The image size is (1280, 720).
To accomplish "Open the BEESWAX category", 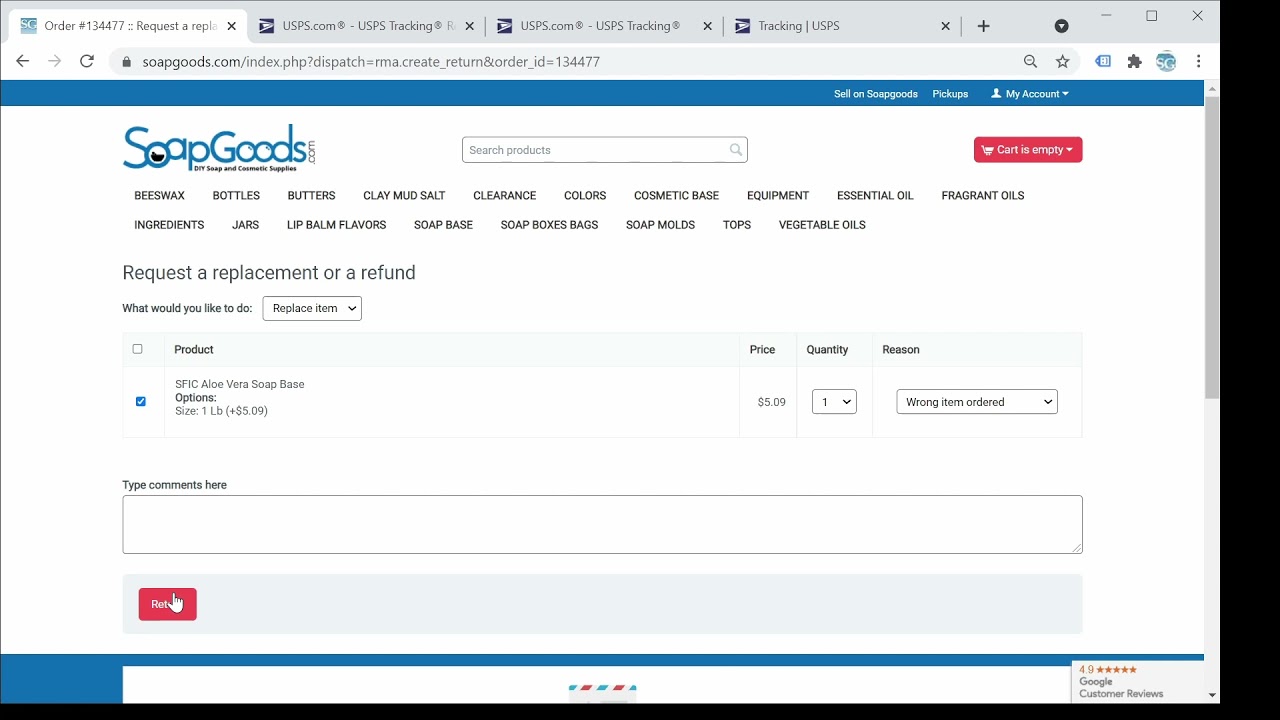I will [160, 196].
